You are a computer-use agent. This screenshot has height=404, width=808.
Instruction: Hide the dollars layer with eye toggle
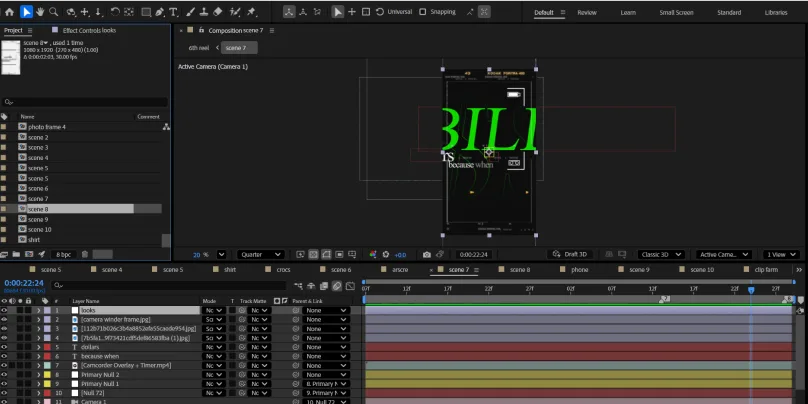click(4, 347)
